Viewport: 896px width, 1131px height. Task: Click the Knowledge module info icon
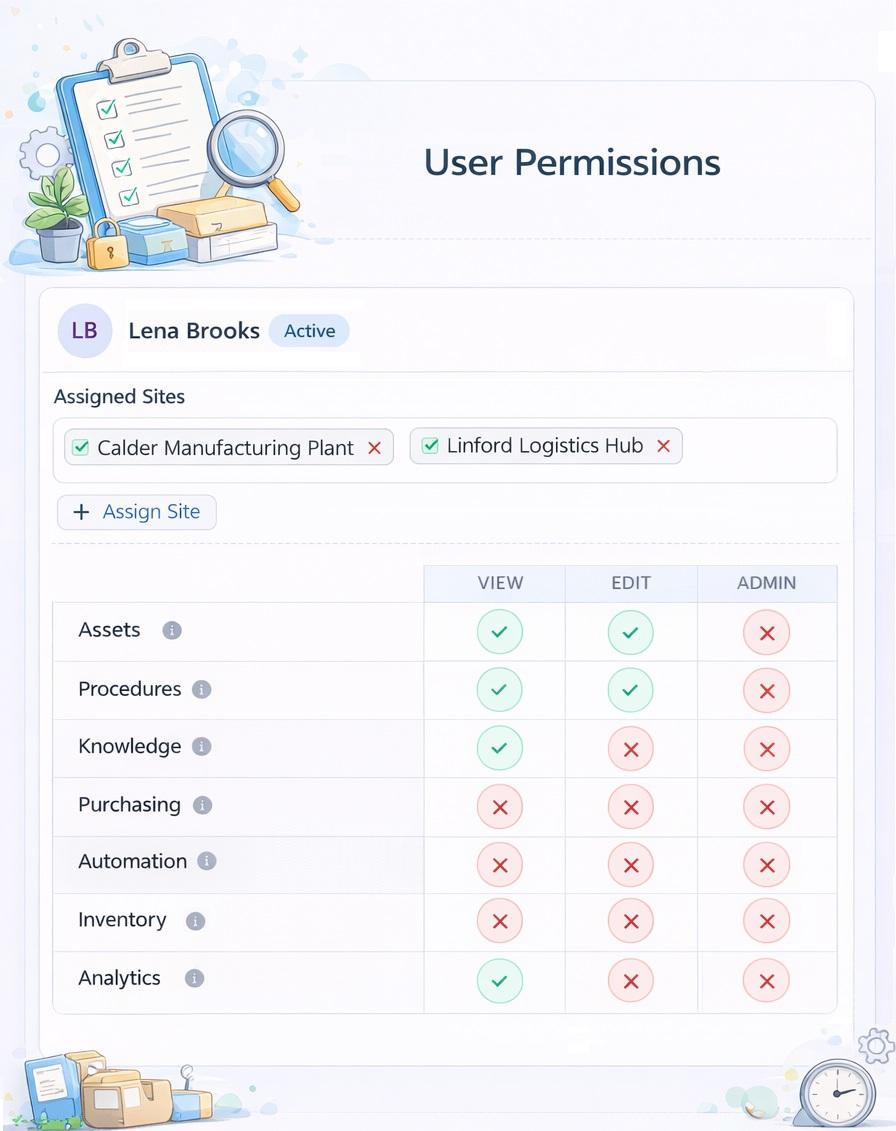(x=203, y=747)
